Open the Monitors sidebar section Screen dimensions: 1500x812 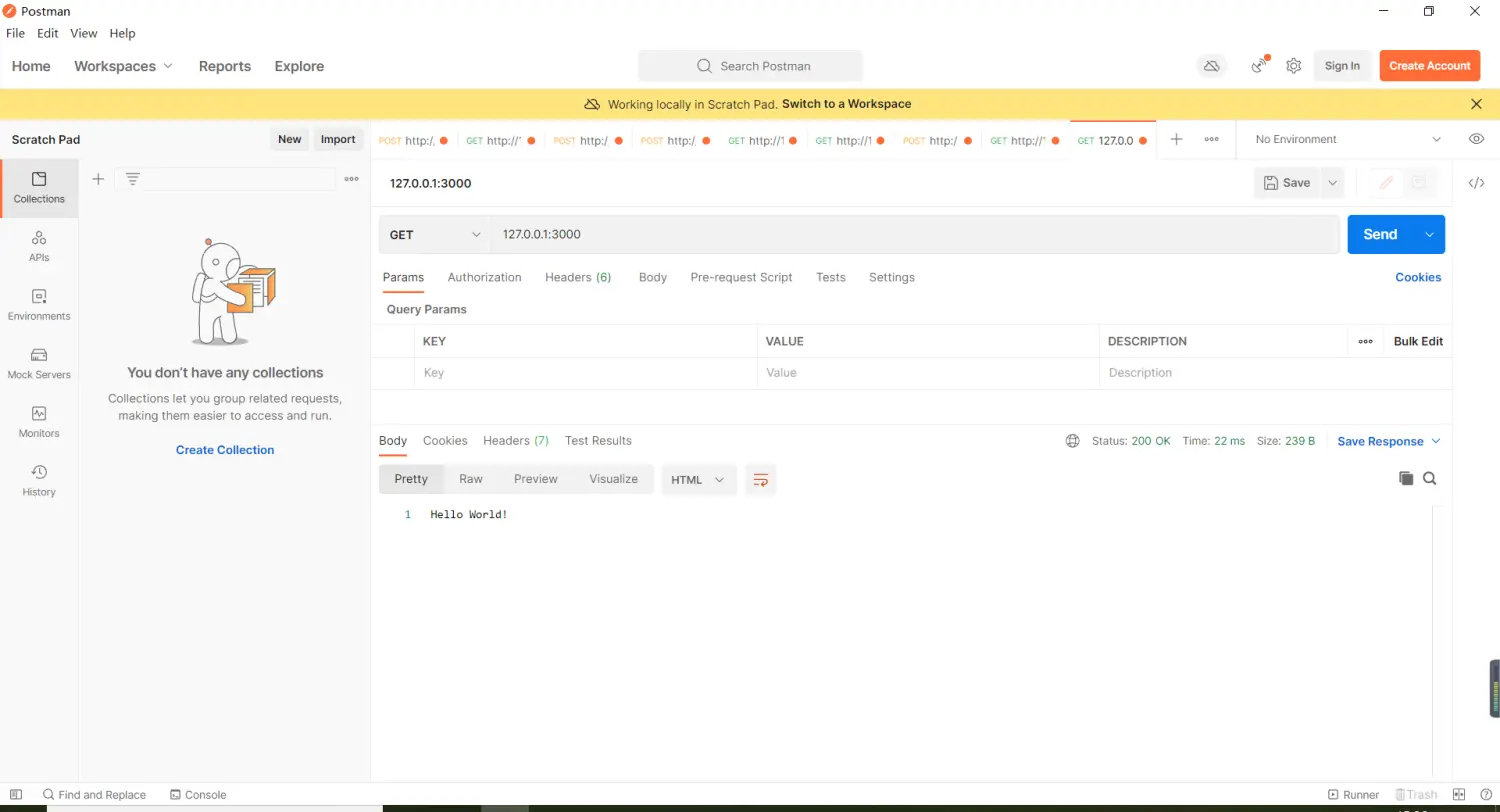(39, 422)
